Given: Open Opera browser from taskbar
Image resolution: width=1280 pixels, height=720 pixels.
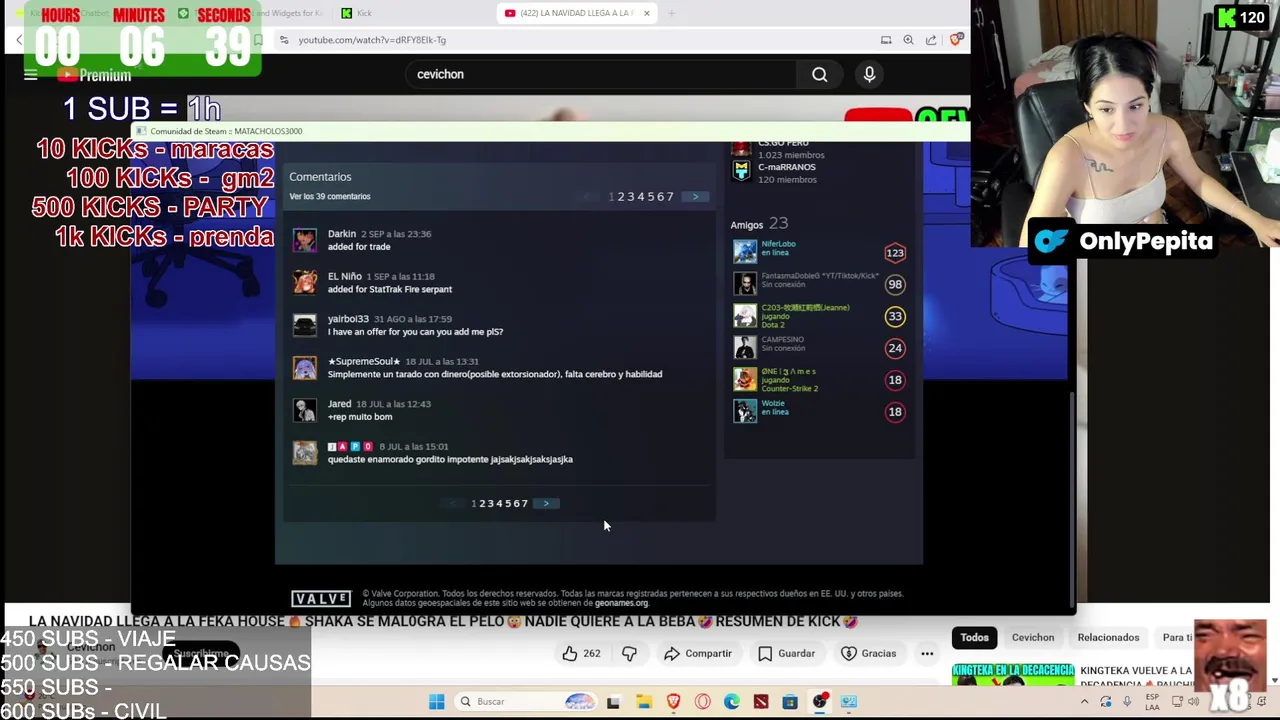Looking at the screenshot, I should [702, 701].
